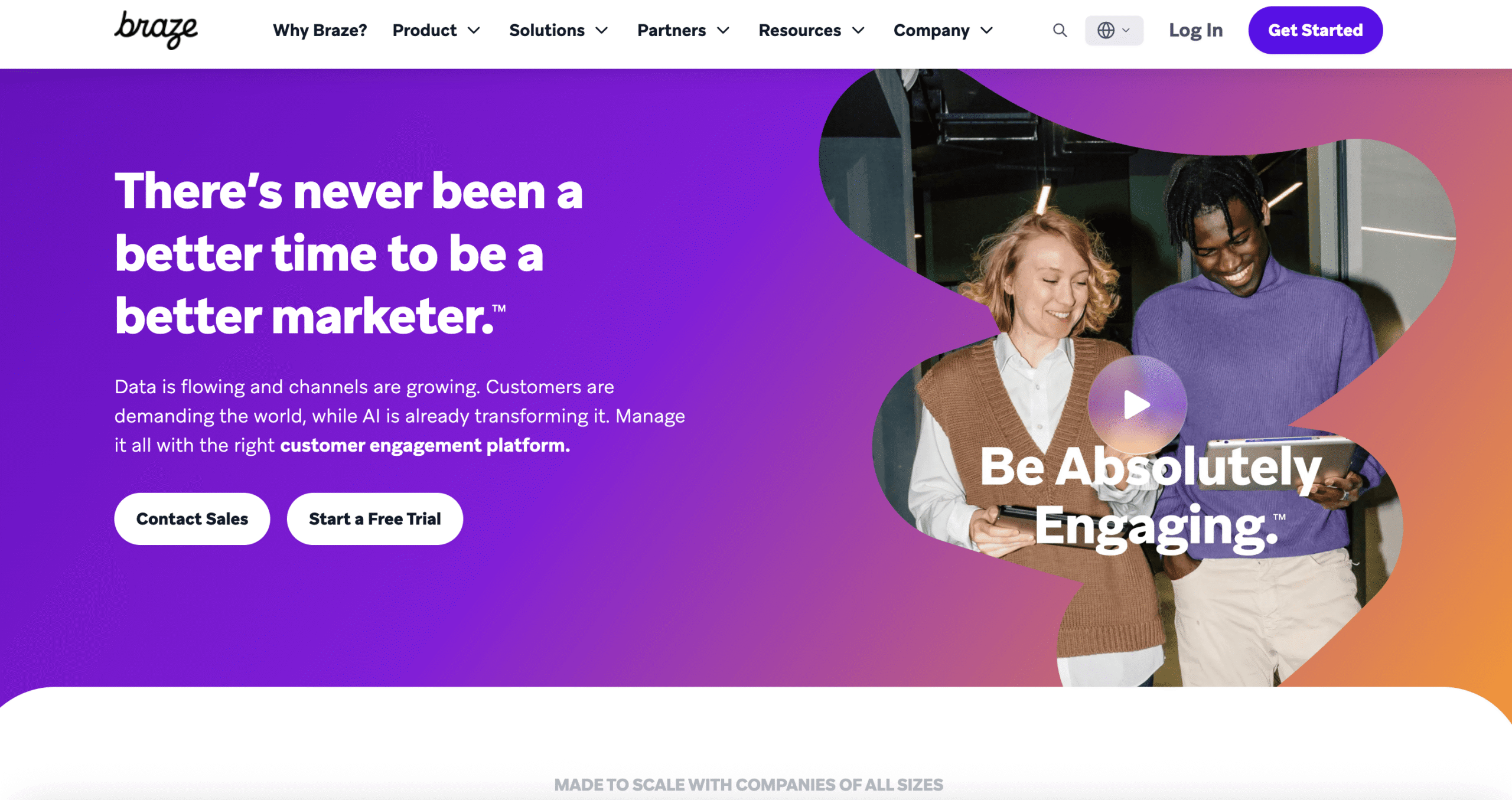Expand the Solutions dropdown menu
This screenshot has height=800, width=1512.
click(x=558, y=30)
